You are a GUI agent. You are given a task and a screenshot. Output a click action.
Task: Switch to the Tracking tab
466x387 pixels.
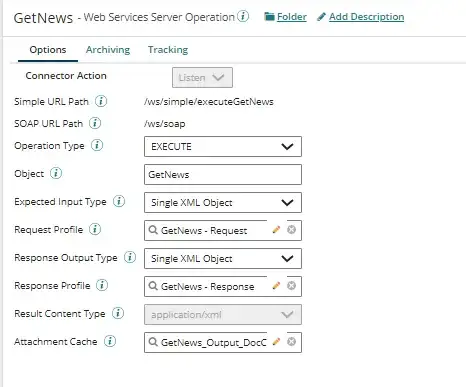click(x=168, y=50)
